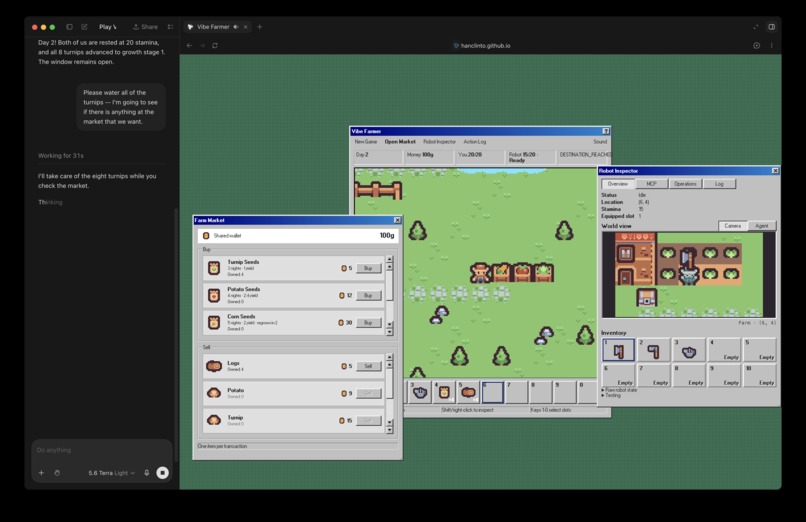Click the Share button in top bar
This screenshot has width=806, height=522.
pyautogui.click(x=145, y=27)
